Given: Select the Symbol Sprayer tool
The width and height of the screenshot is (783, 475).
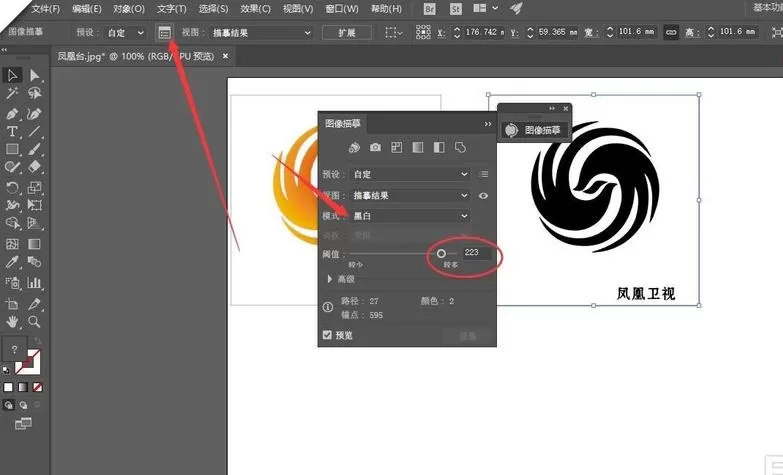Looking at the screenshot, I should pos(12,283).
